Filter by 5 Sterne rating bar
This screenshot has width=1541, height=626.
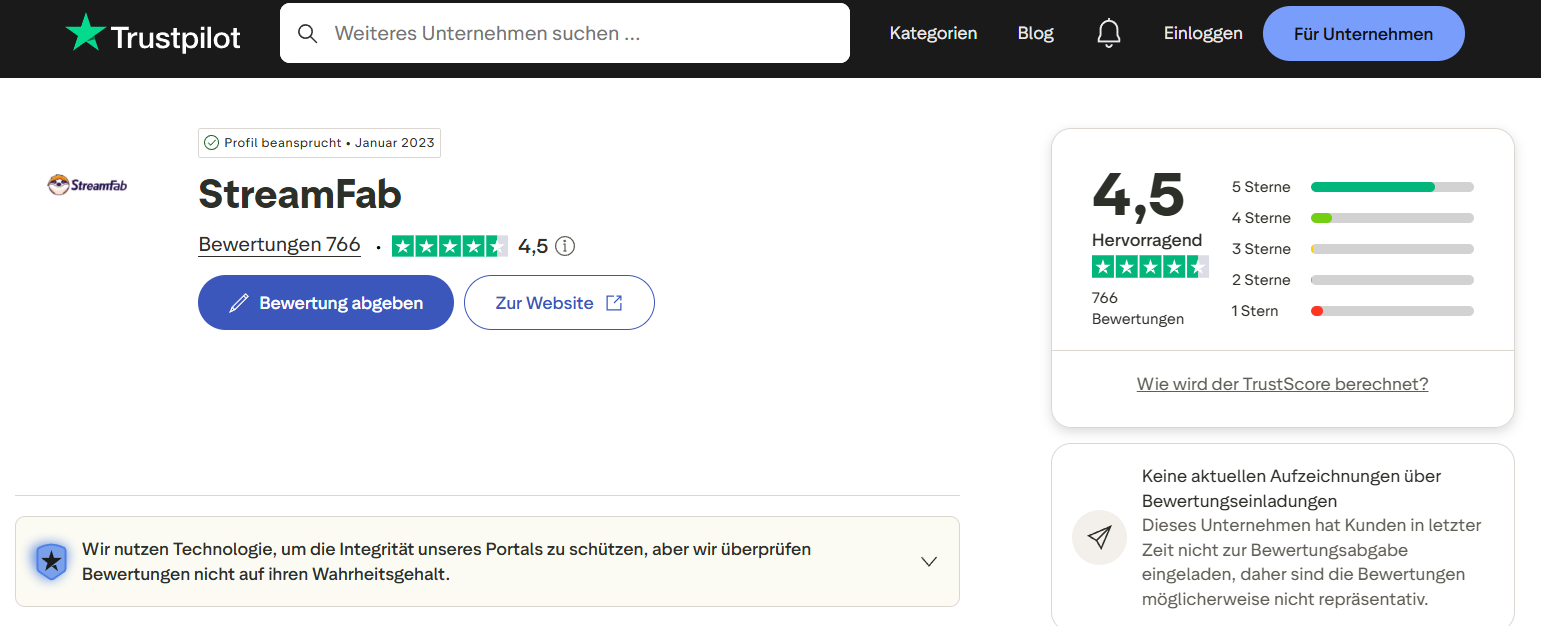(1392, 187)
